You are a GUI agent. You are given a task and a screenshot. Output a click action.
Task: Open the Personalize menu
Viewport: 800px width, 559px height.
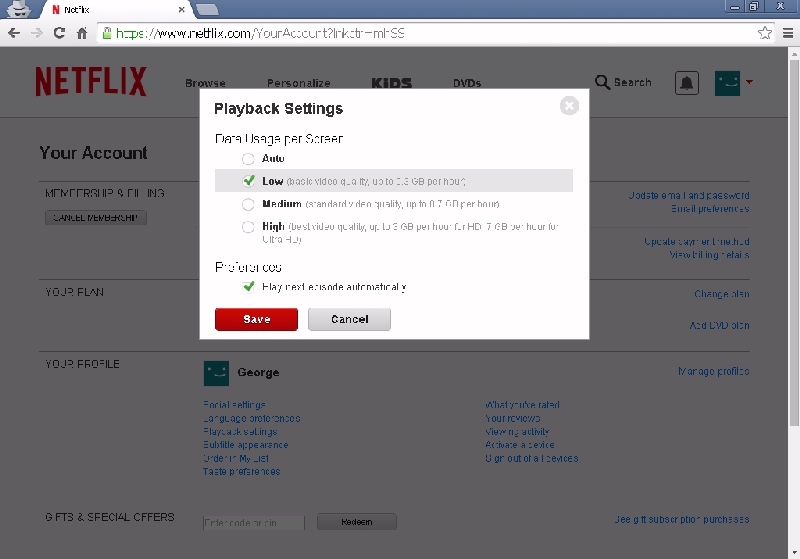coord(298,83)
